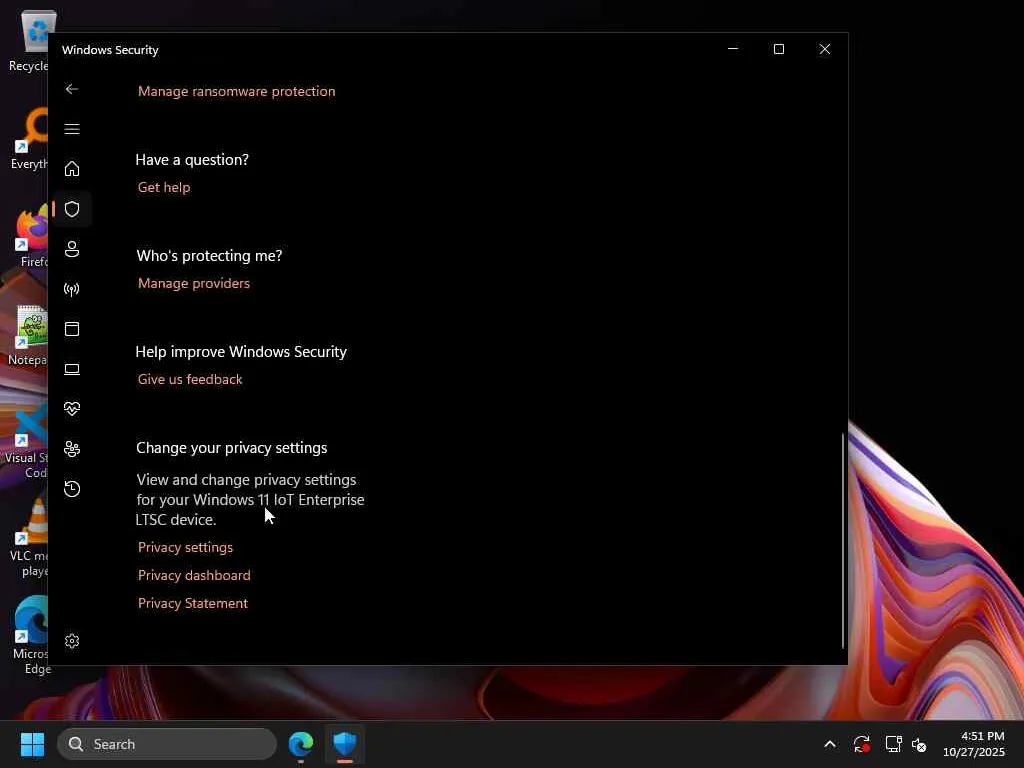Open Firewall & network protection icon
This screenshot has width=1024, height=768.
pyautogui.click(x=72, y=289)
